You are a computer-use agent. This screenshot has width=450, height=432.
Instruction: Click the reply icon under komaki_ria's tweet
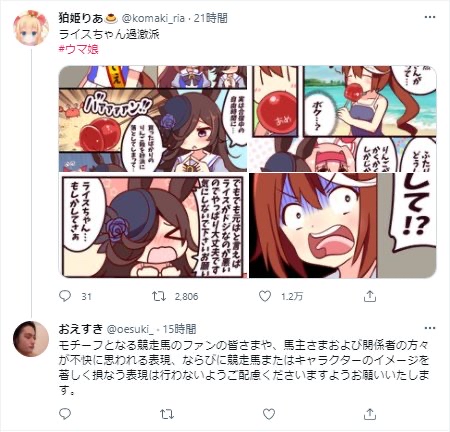[65, 296]
